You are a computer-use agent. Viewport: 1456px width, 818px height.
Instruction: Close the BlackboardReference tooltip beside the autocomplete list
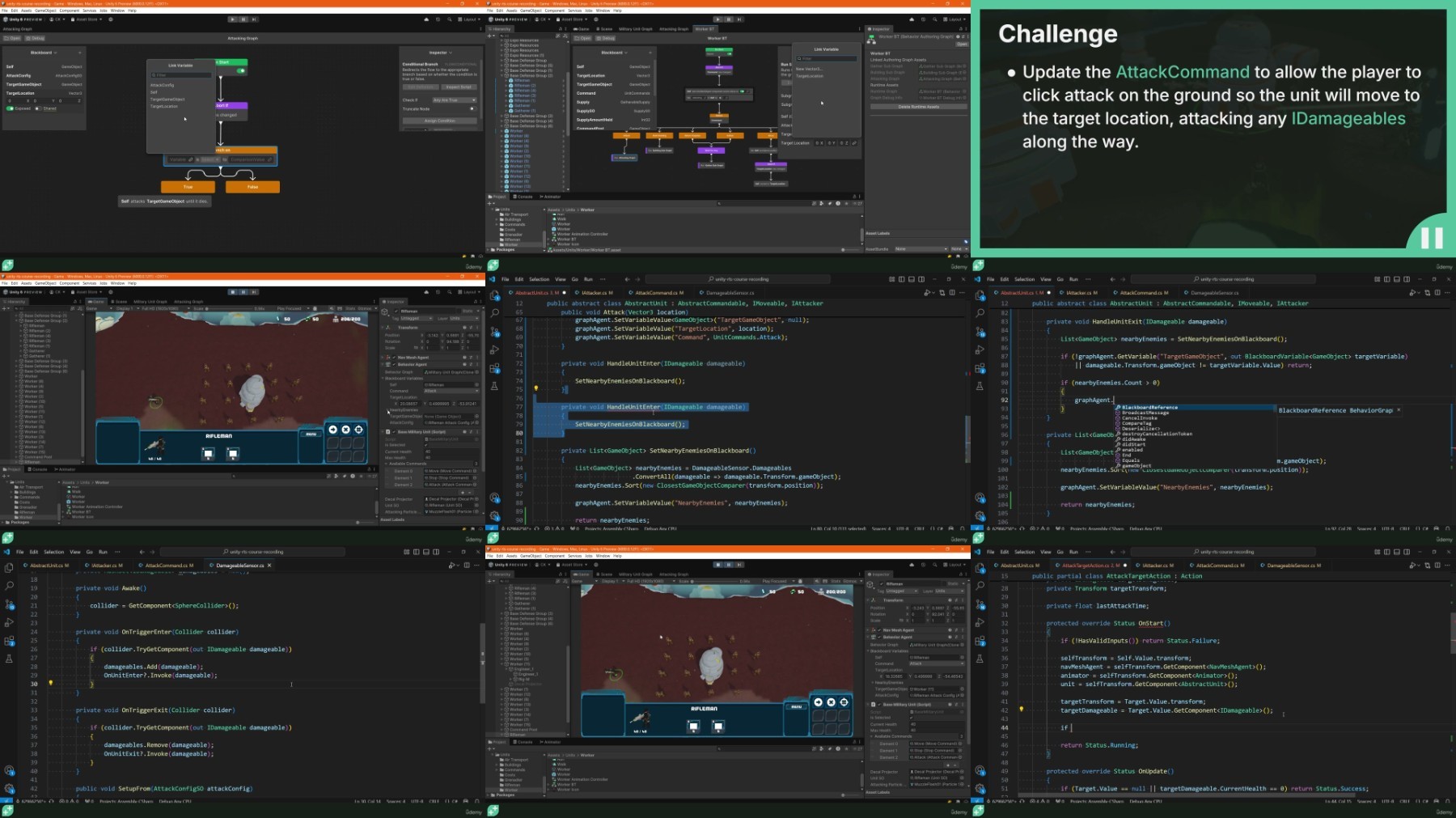click(x=1398, y=410)
